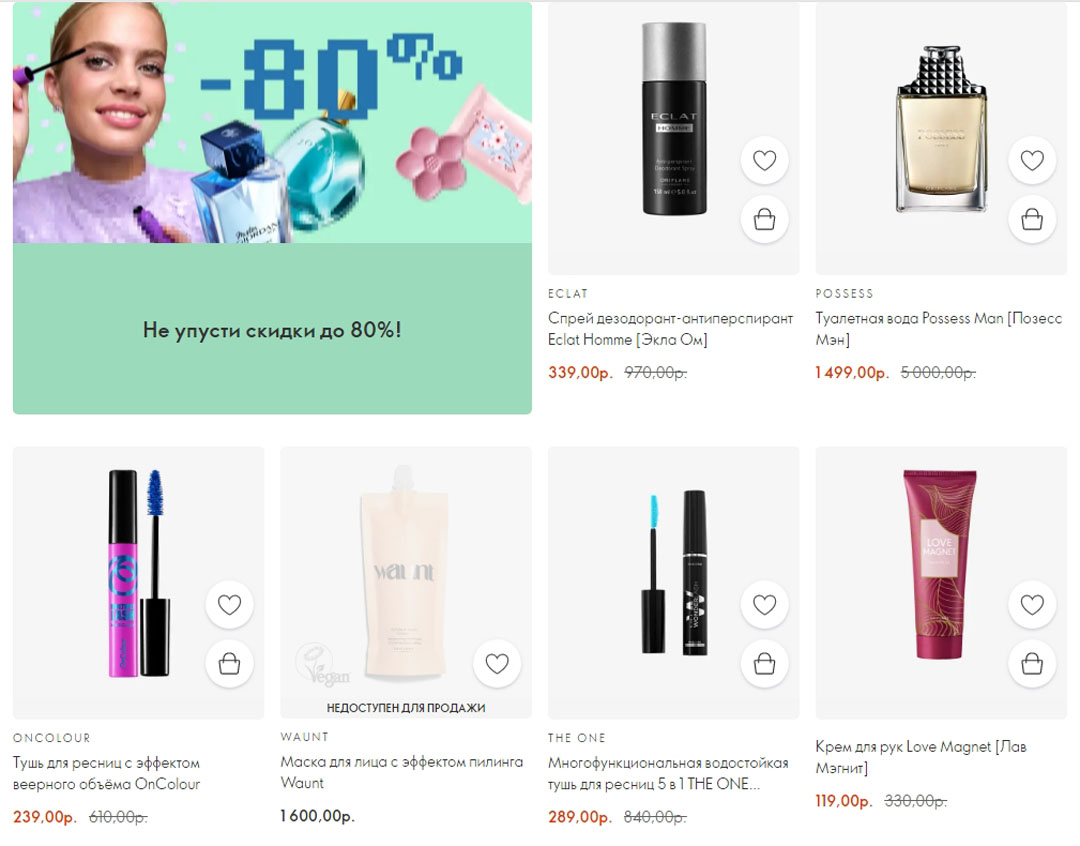Click 'Не упусти скидки до 80%!' text
1080x846 pixels.
click(x=272, y=330)
